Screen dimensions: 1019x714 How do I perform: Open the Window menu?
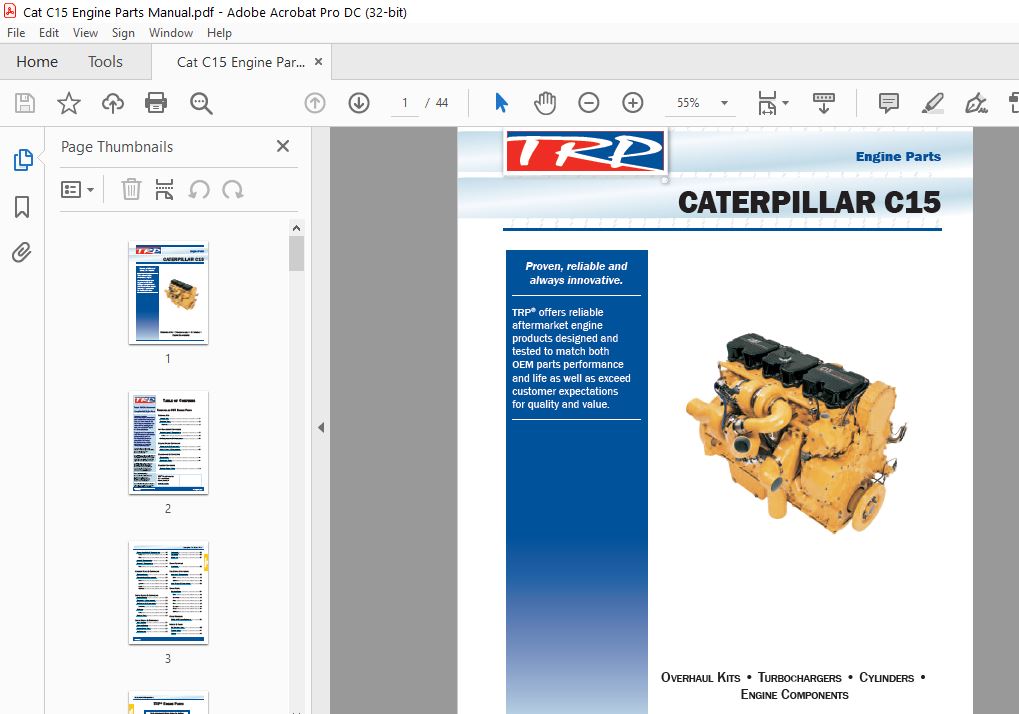click(171, 32)
